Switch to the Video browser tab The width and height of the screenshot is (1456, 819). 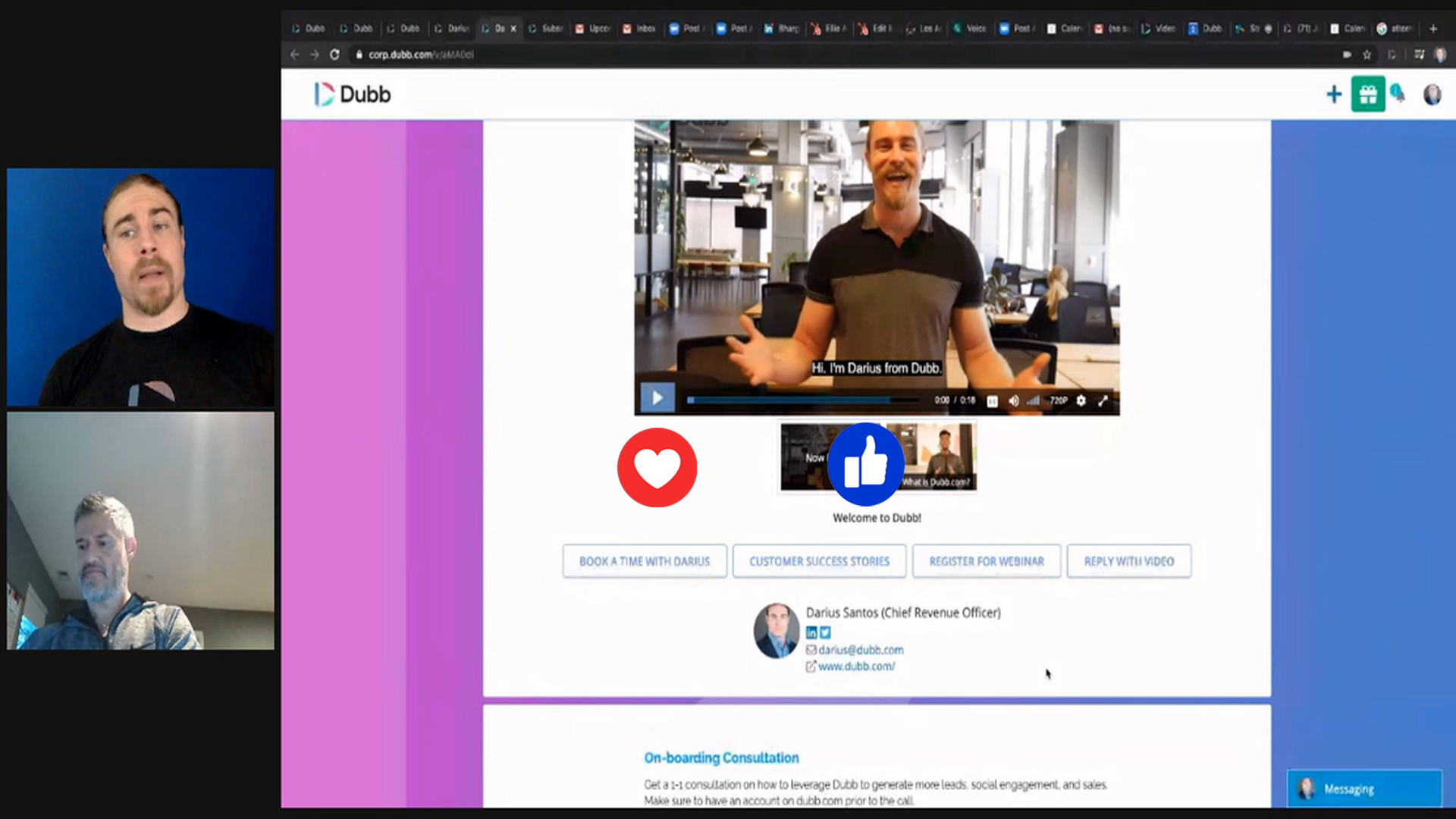coord(1159,29)
